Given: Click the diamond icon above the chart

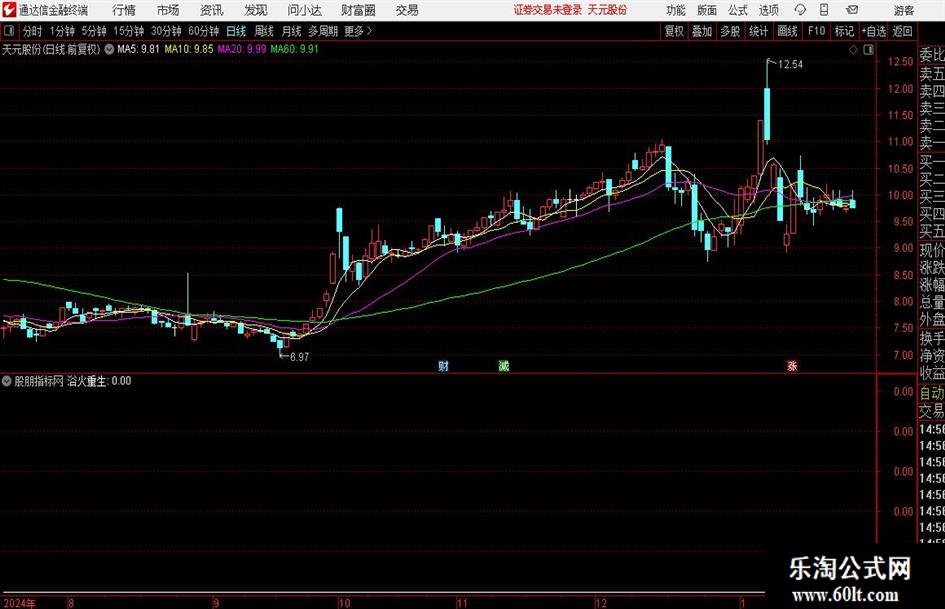Looking at the screenshot, I should point(853,50).
